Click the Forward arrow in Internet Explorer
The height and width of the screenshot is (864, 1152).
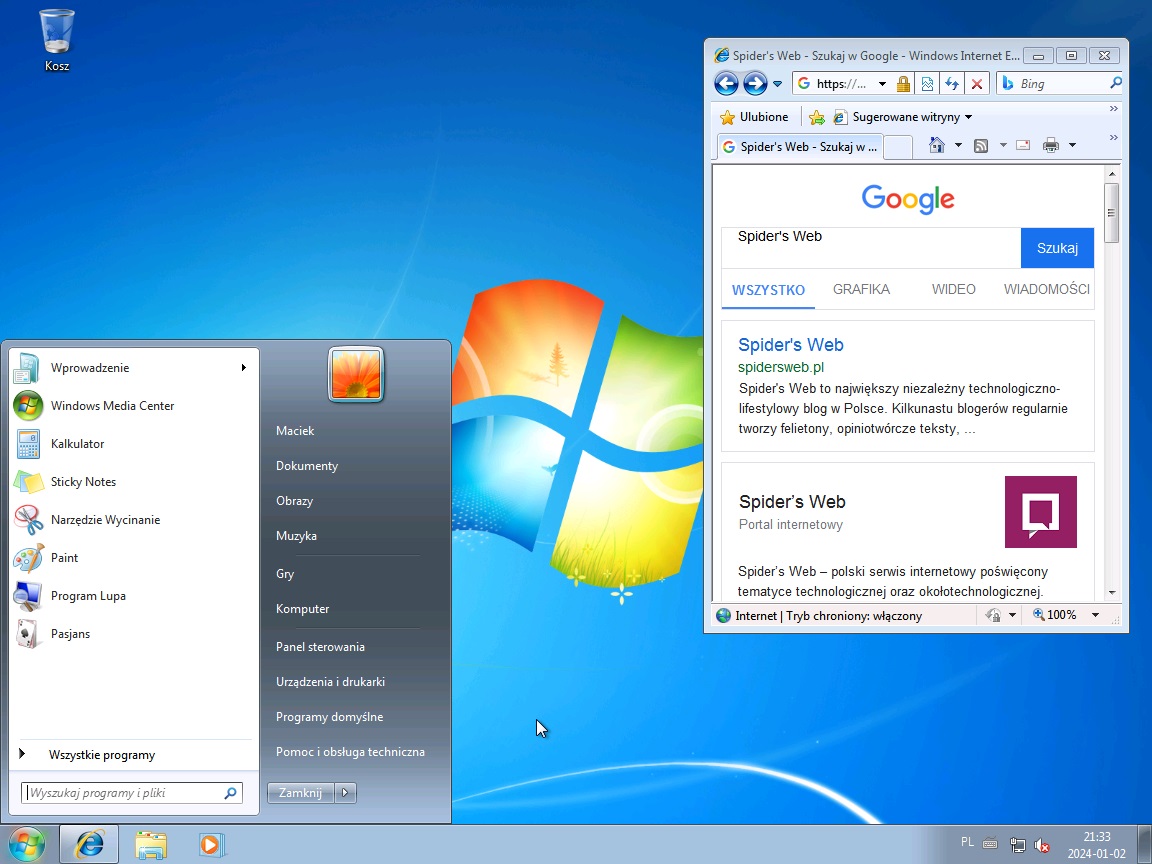[755, 84]
